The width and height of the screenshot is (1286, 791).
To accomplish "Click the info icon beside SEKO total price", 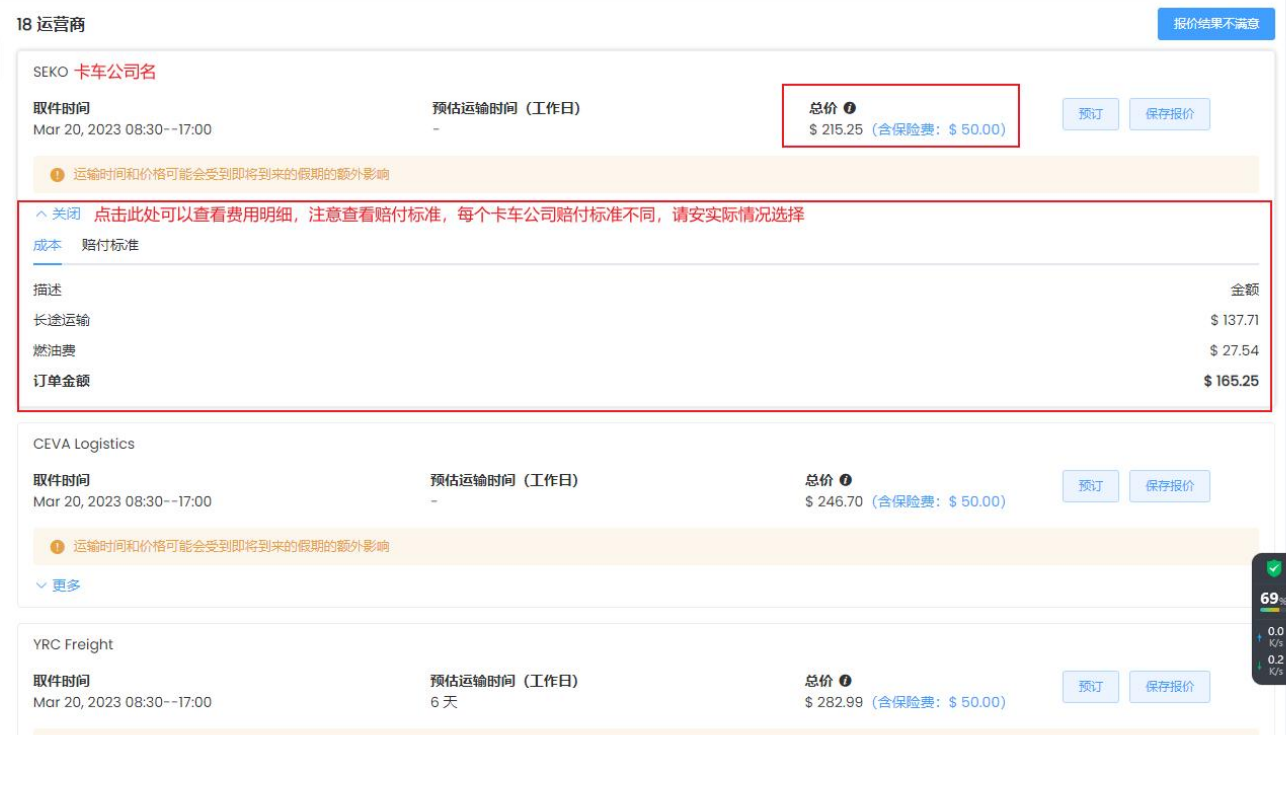I will (849, 108).
